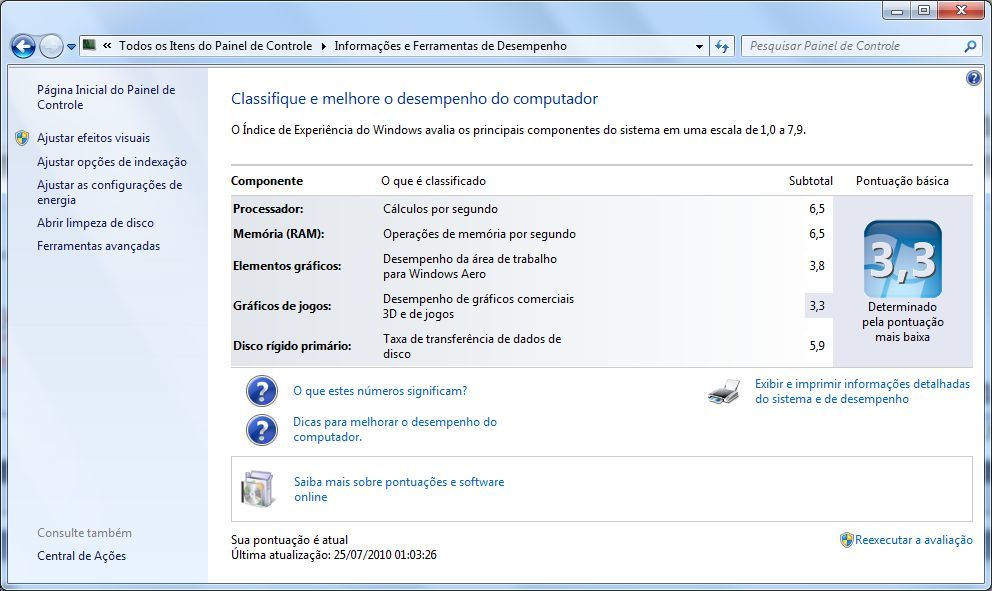Open recent pages dropdown beside navigation arrows
Viewport: 992px width, 591px height.
(71, 47)
